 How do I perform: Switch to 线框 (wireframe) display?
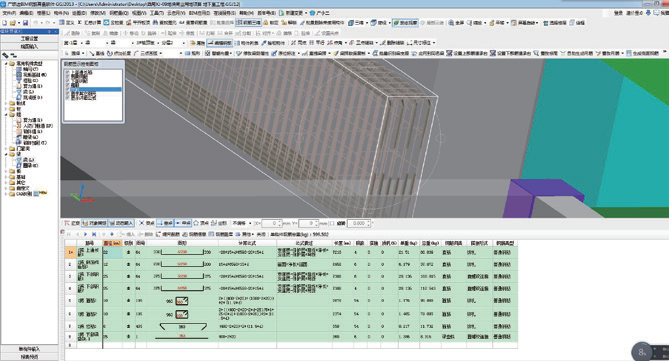(x=577, y=23)
